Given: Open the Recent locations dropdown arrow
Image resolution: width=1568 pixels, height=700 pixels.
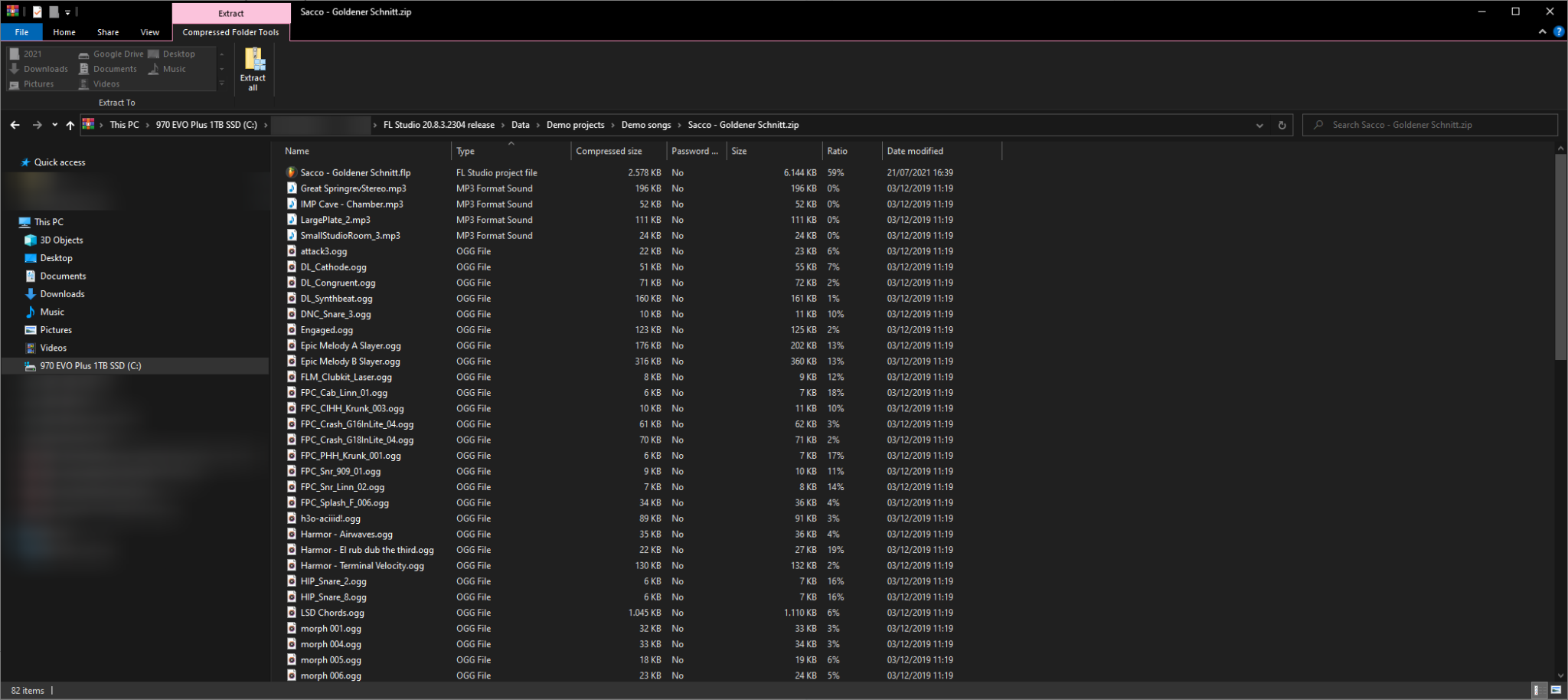Looking at the screenshot, I should pyautogui.click(x=54, y=125).
